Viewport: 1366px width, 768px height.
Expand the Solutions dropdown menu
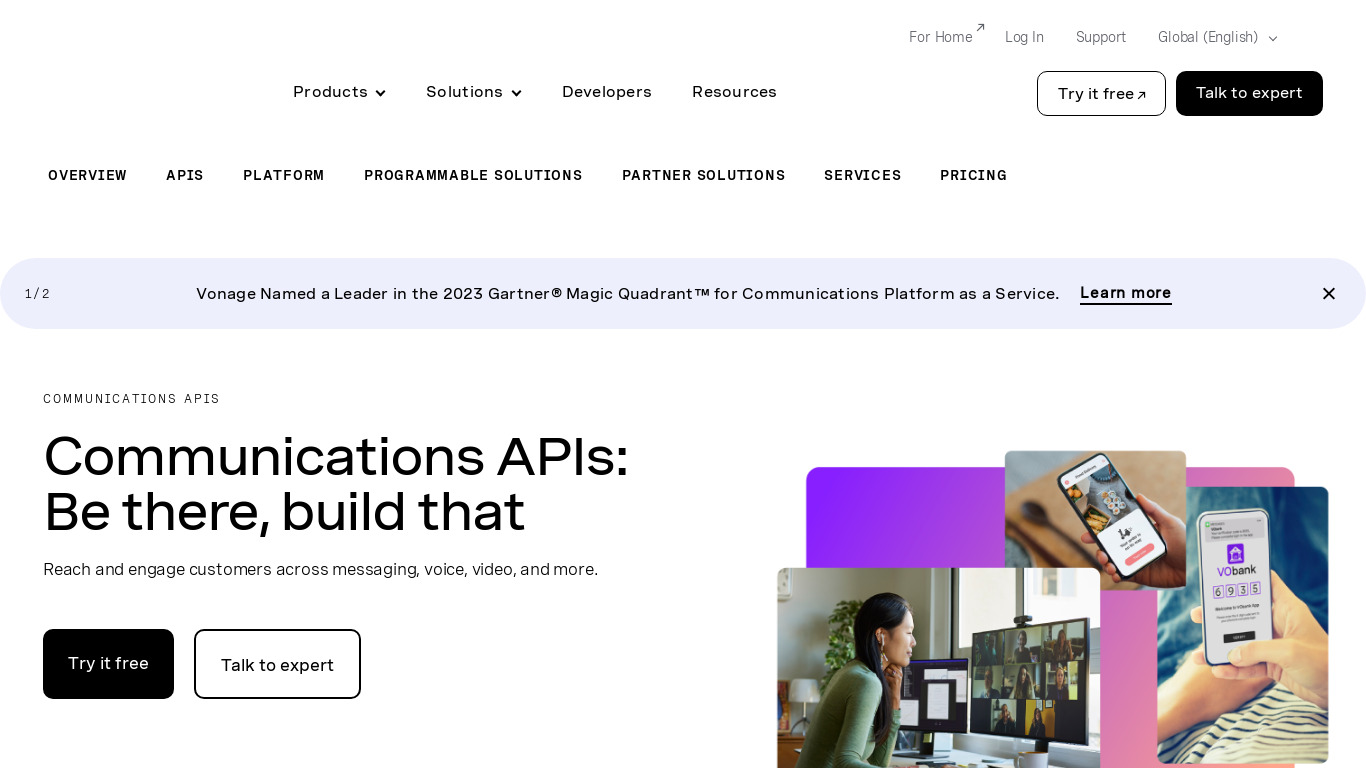[473, 92]
